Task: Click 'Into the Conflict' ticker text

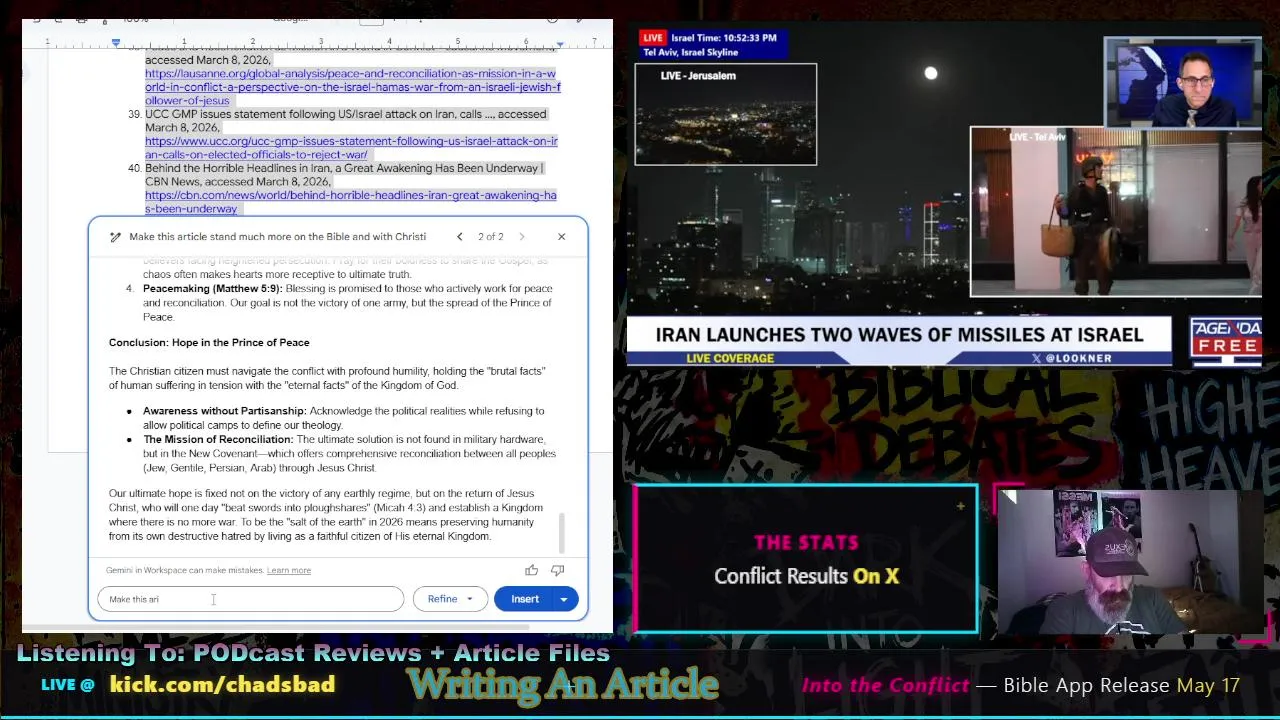Action: 885,685
